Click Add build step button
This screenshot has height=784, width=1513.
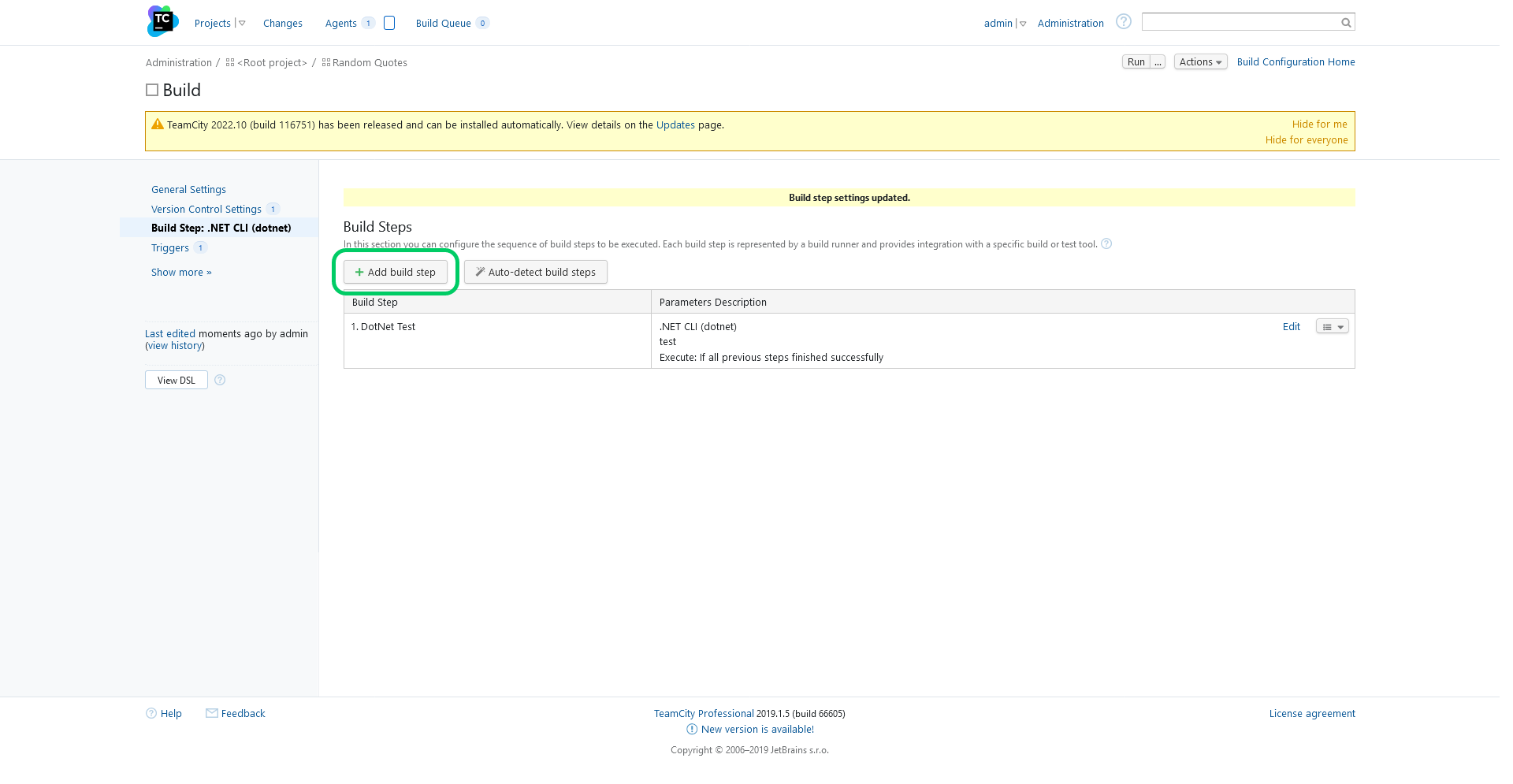pos(396,272)
